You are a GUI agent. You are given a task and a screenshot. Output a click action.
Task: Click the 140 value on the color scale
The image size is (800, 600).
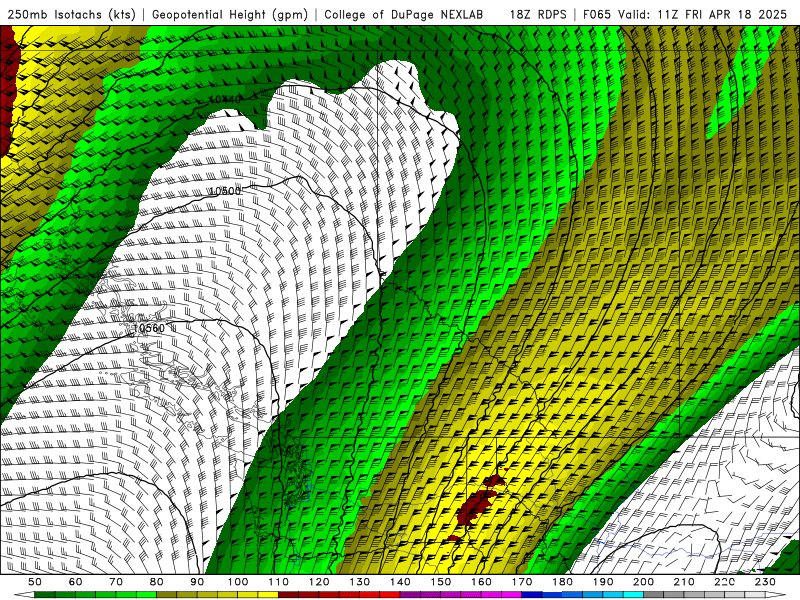click(400, 582)
